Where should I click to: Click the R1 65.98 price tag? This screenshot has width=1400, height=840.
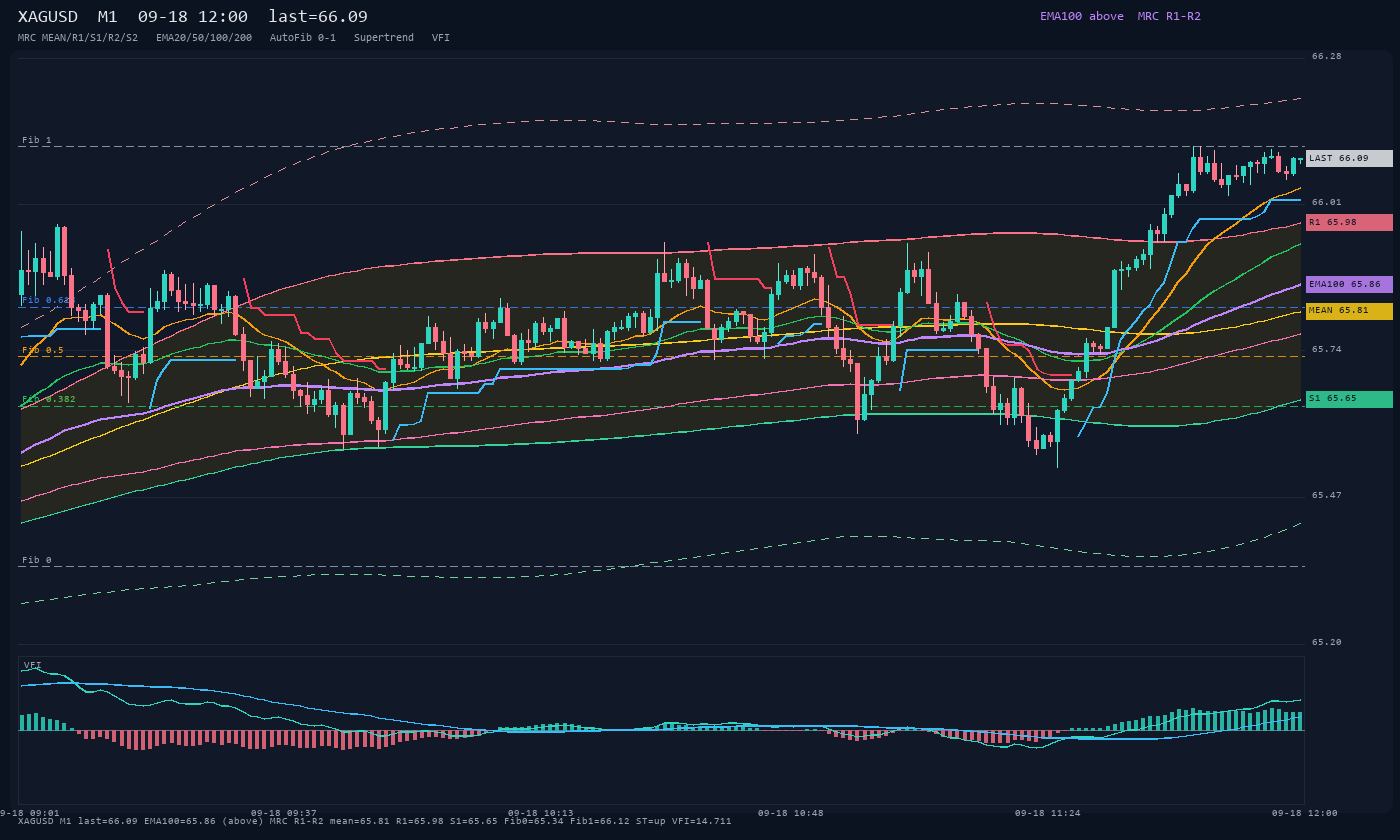[x=1349, y=222]
